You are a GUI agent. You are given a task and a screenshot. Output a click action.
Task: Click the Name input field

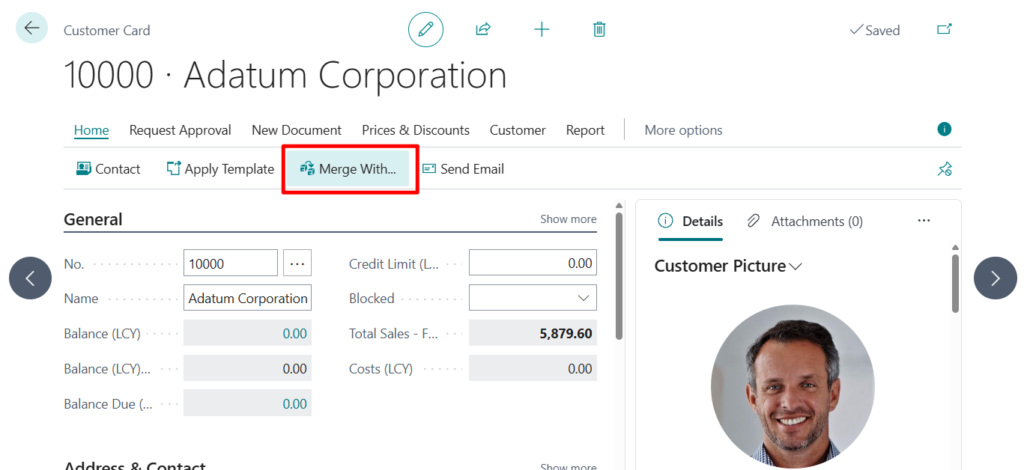[x=247, y=298]
